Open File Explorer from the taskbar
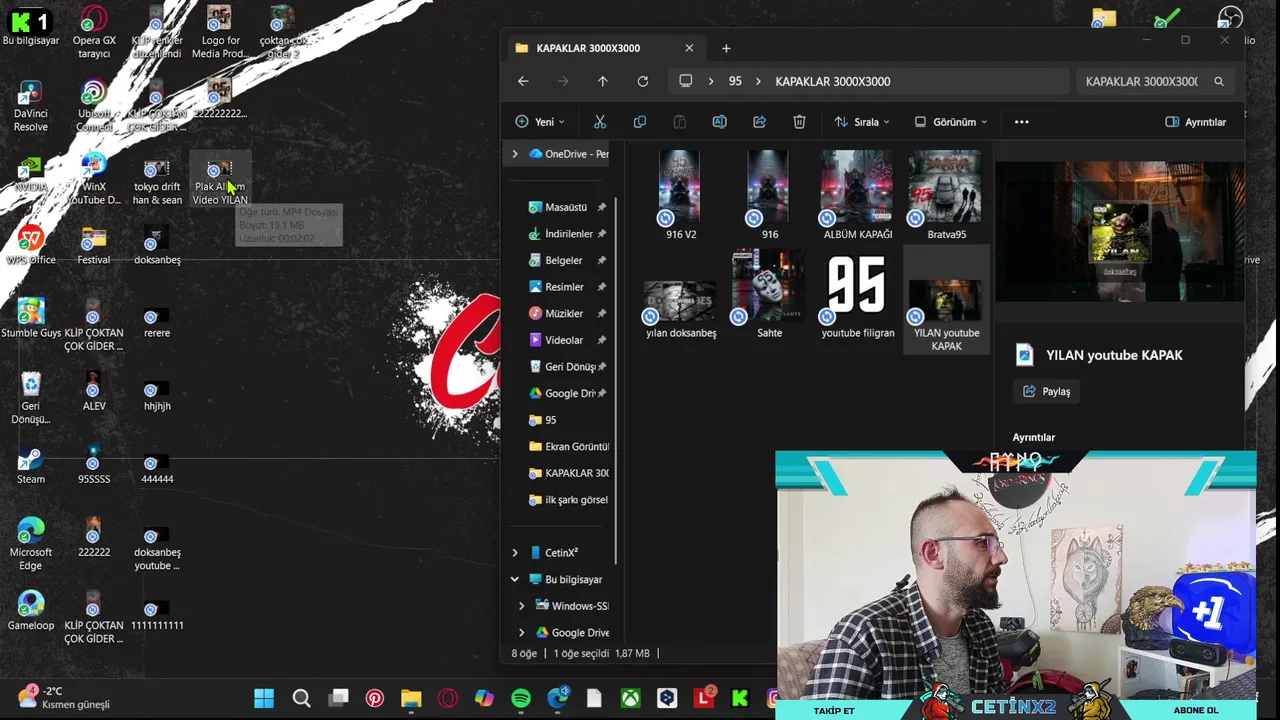 pyautogui.click(x=411, y=698)
